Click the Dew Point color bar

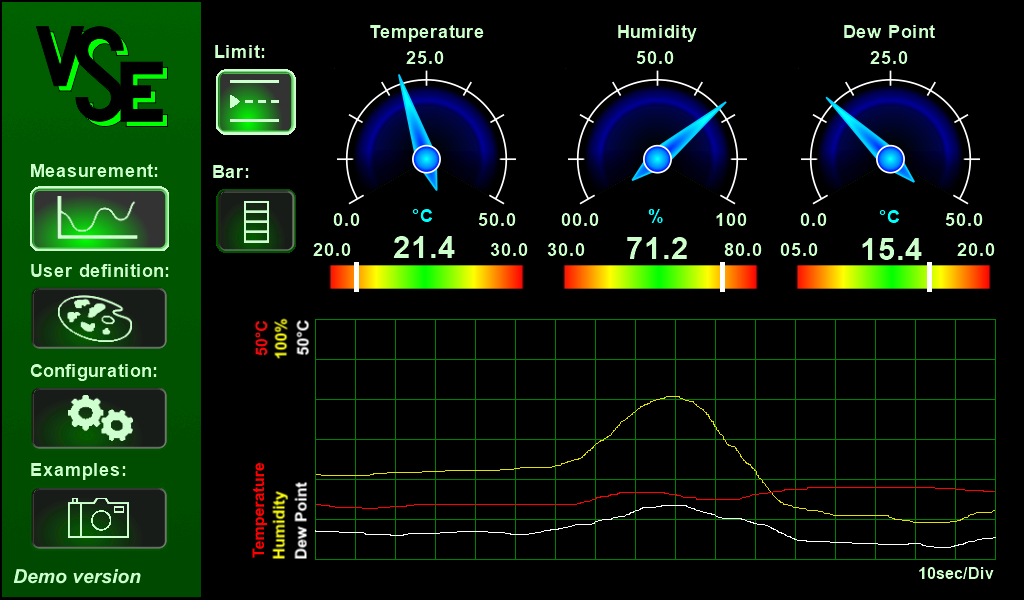pyautogui.click(x=892, y=277)
